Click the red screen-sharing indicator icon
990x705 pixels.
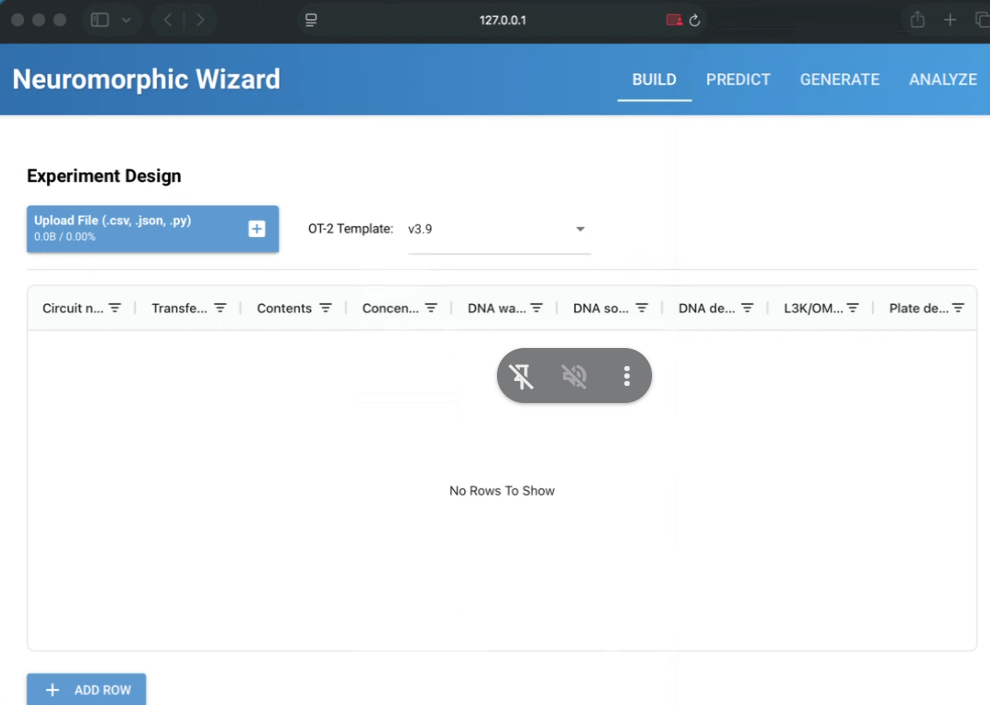(x=674, y=20)
